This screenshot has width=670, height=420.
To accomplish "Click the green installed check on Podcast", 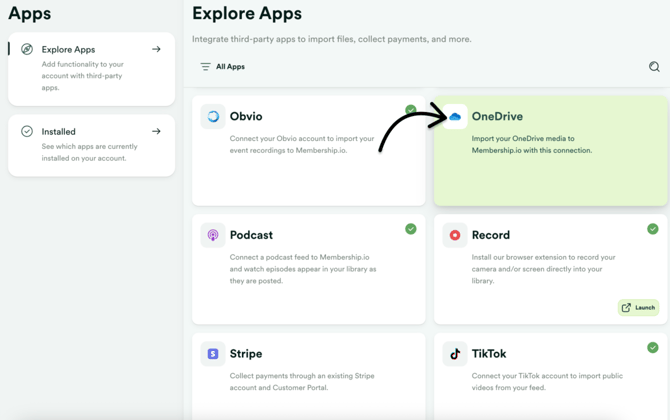I will [x=411, y=229].
